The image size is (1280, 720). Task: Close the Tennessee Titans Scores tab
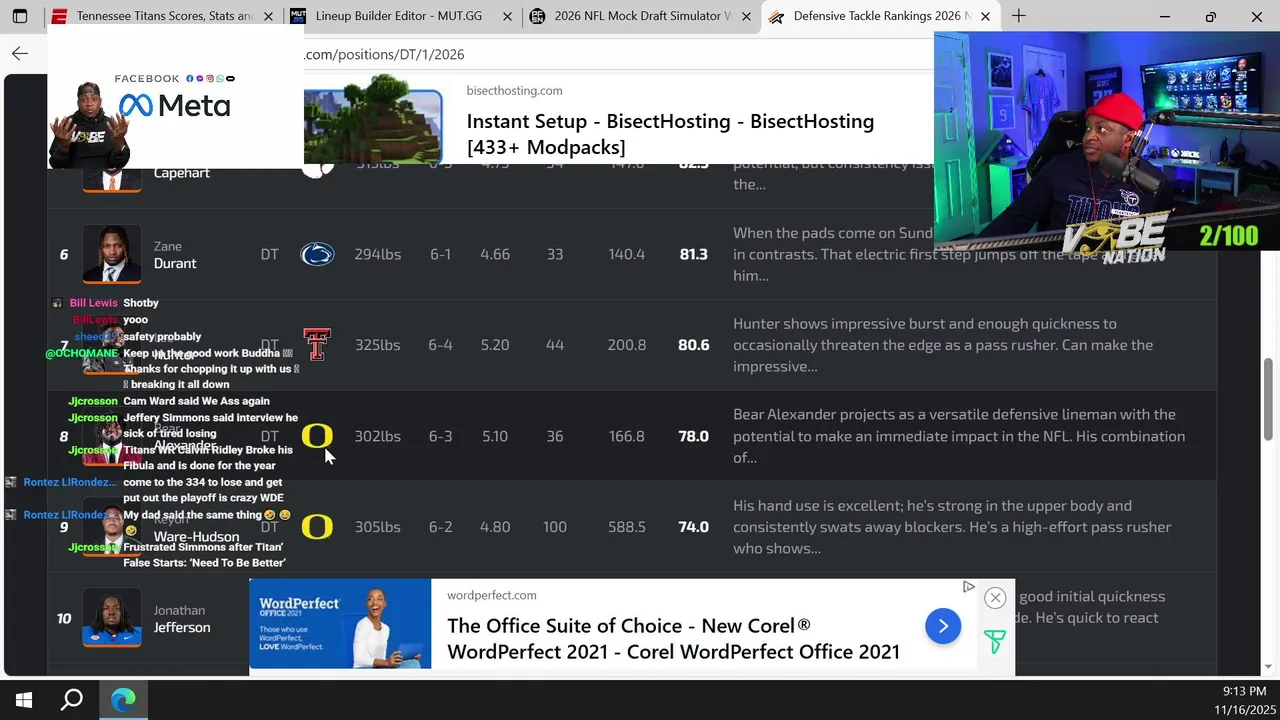268,17
